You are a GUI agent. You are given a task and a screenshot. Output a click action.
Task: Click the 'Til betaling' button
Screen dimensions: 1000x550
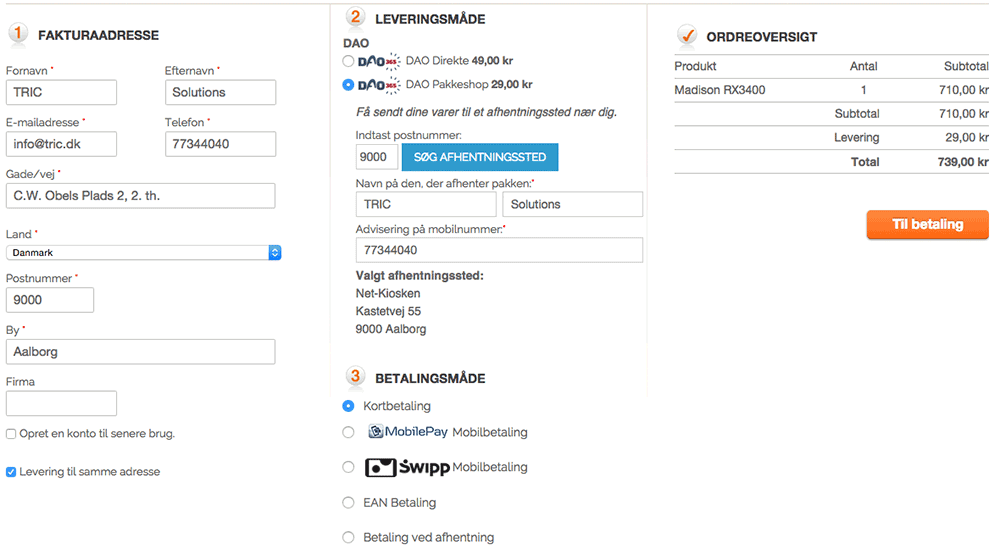[x=927, y=225]
